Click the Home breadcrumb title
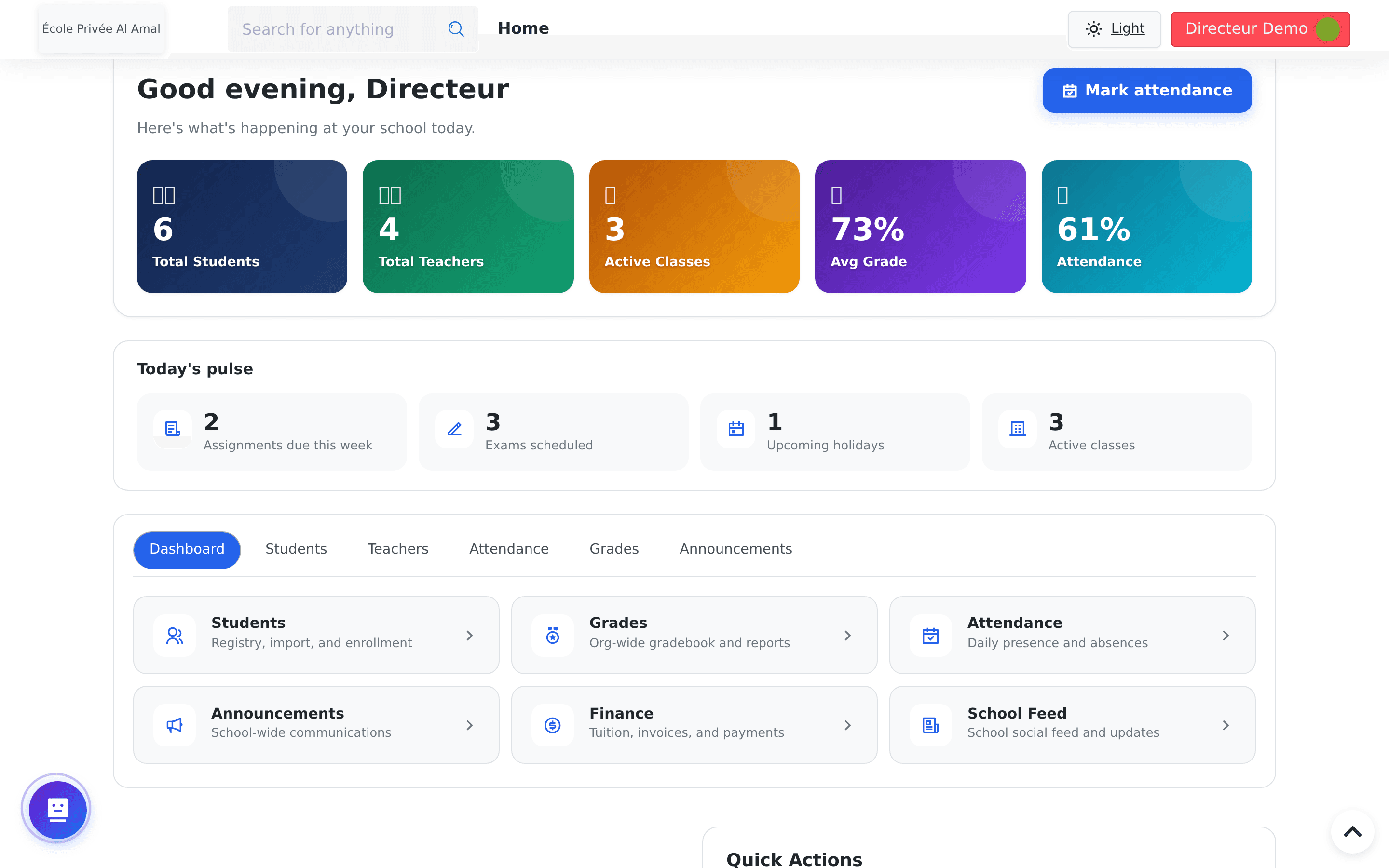The width and height of the screenshot is (1389, 868). tap(523, 29)
